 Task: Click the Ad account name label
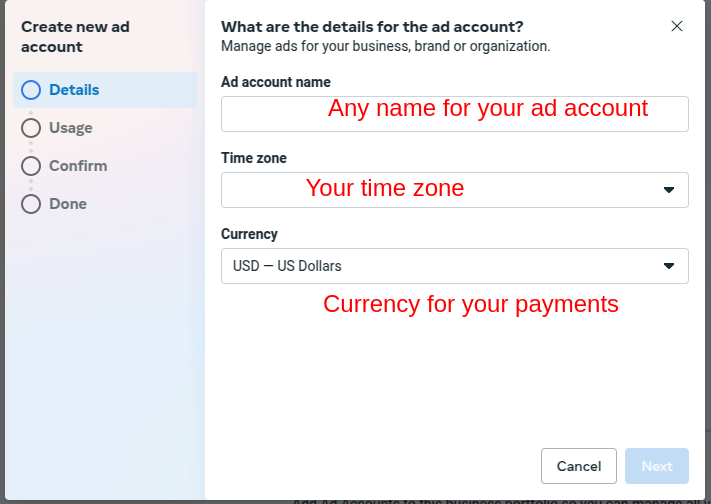pos(276,82)
